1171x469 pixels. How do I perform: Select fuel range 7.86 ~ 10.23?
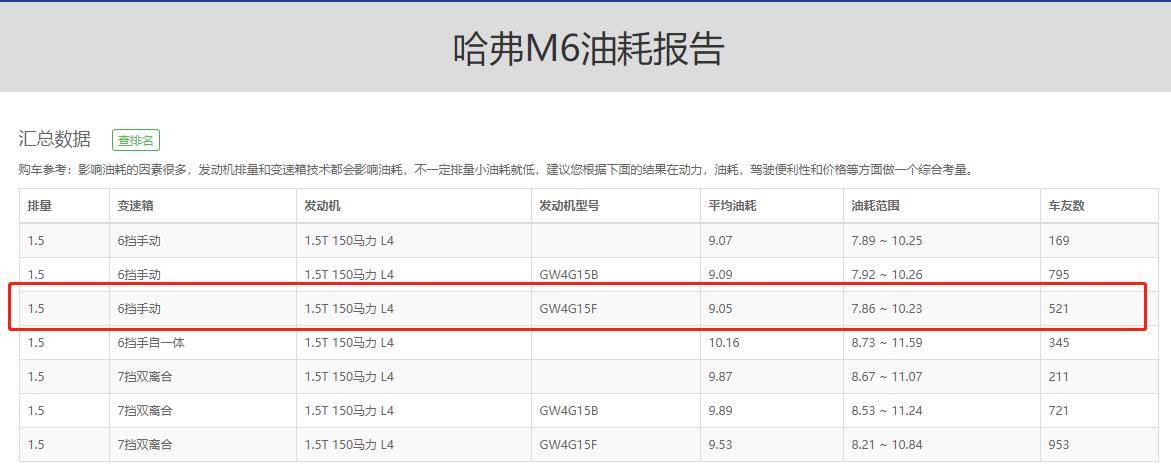pos(886,308)
